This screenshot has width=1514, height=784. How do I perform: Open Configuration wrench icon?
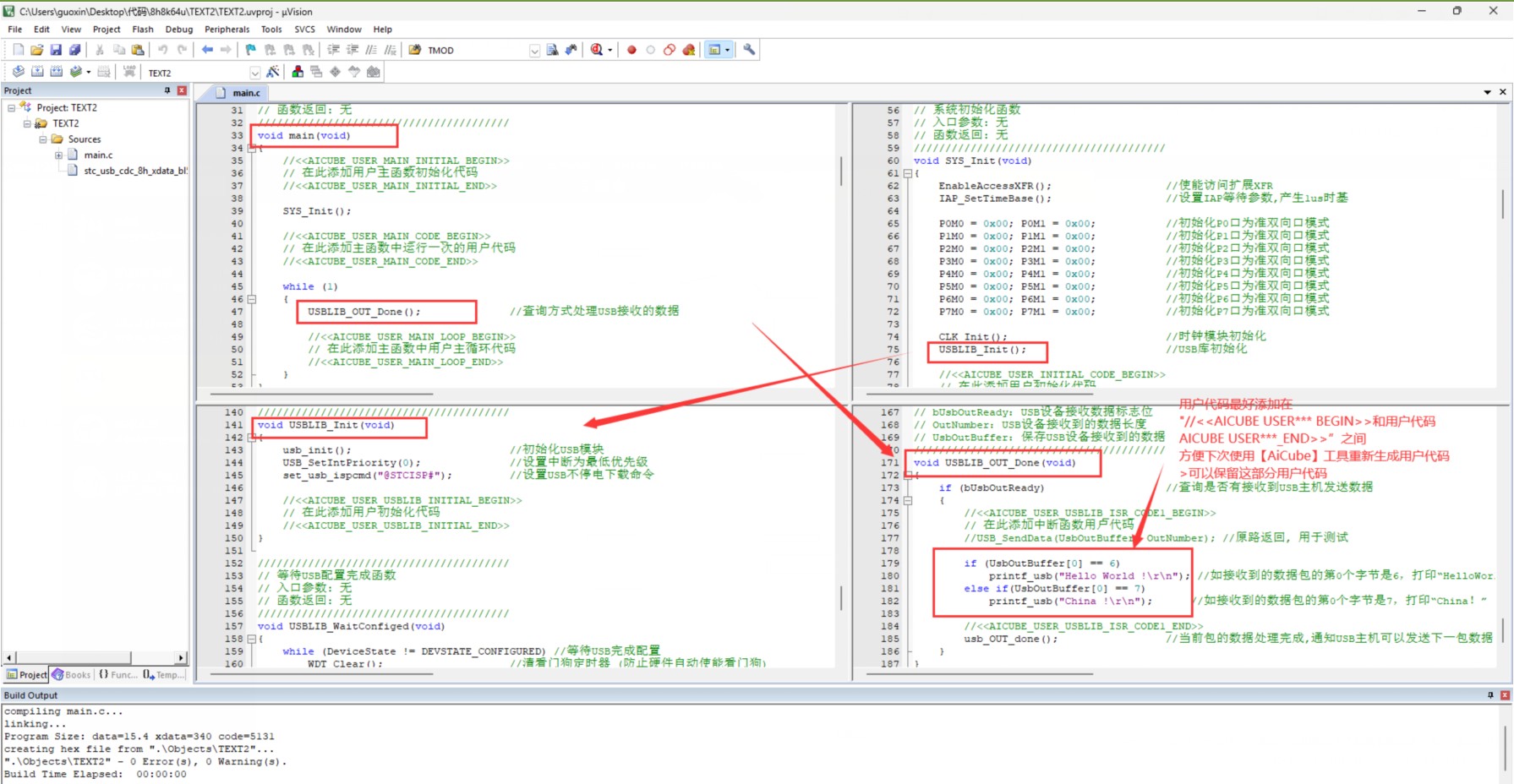click(749, 50)
